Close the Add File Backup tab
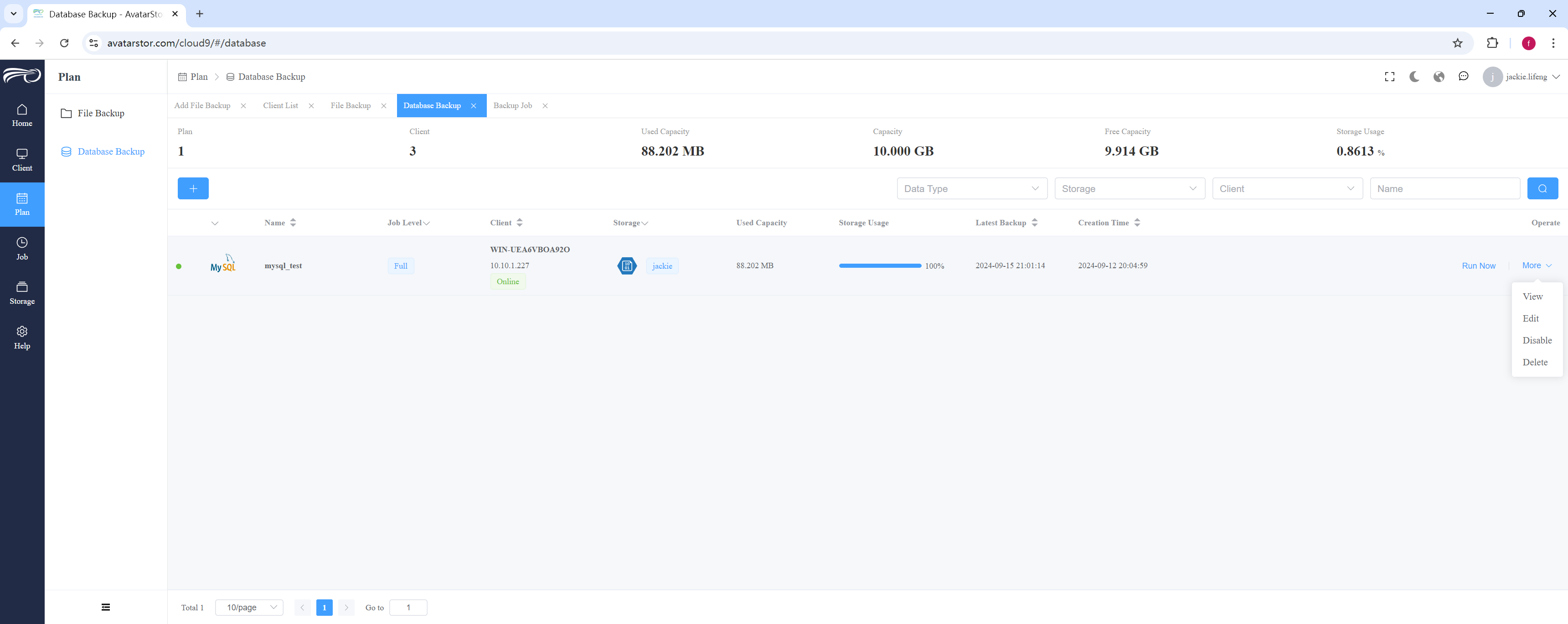1568x624 pixels. (x=243, y=106)
